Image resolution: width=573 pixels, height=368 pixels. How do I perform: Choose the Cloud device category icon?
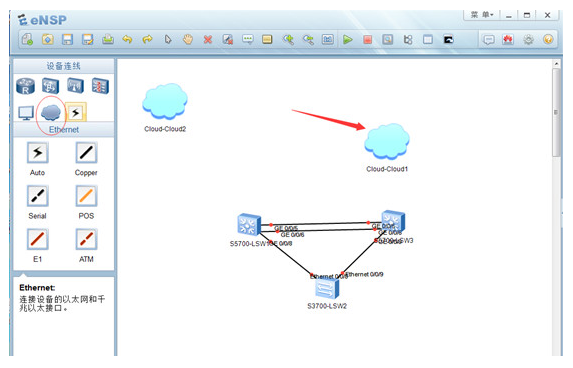click(50, 112)
